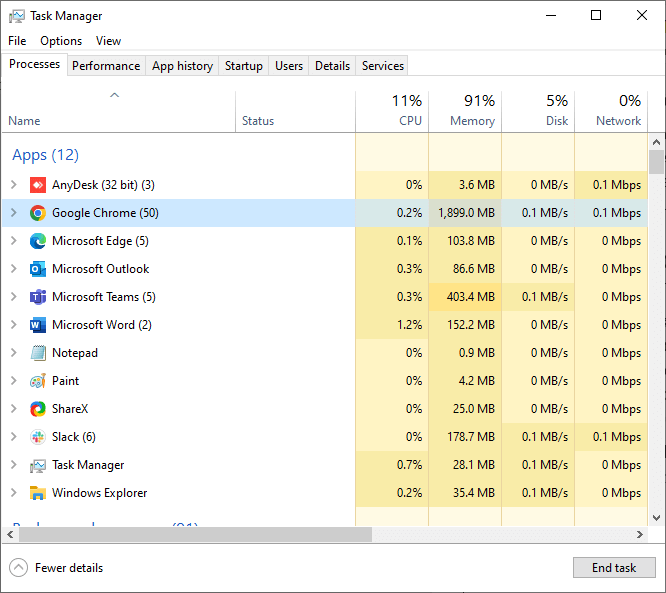Screen dimensions: 666x593
Task: Switch to the Users tab
Action: 289,66
